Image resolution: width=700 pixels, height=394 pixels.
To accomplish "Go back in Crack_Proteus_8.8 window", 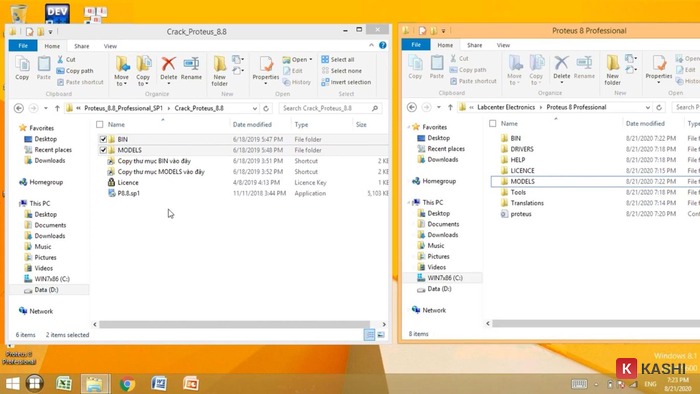I will pyautogui.click(x=19, y=108).
